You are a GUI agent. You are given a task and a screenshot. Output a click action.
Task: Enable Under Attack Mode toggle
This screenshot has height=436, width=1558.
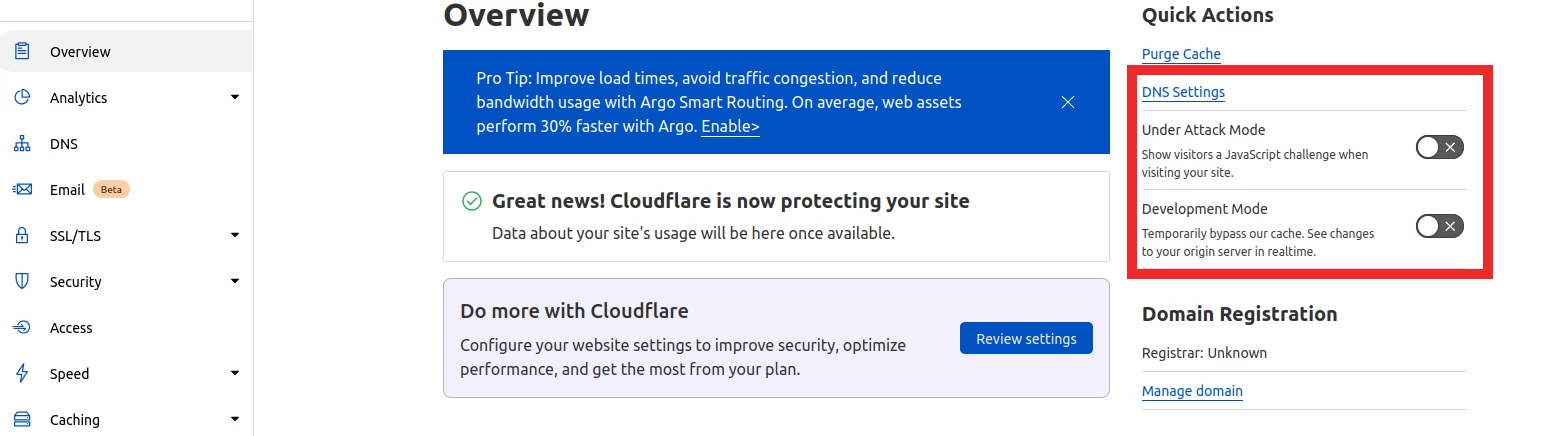1440,148
